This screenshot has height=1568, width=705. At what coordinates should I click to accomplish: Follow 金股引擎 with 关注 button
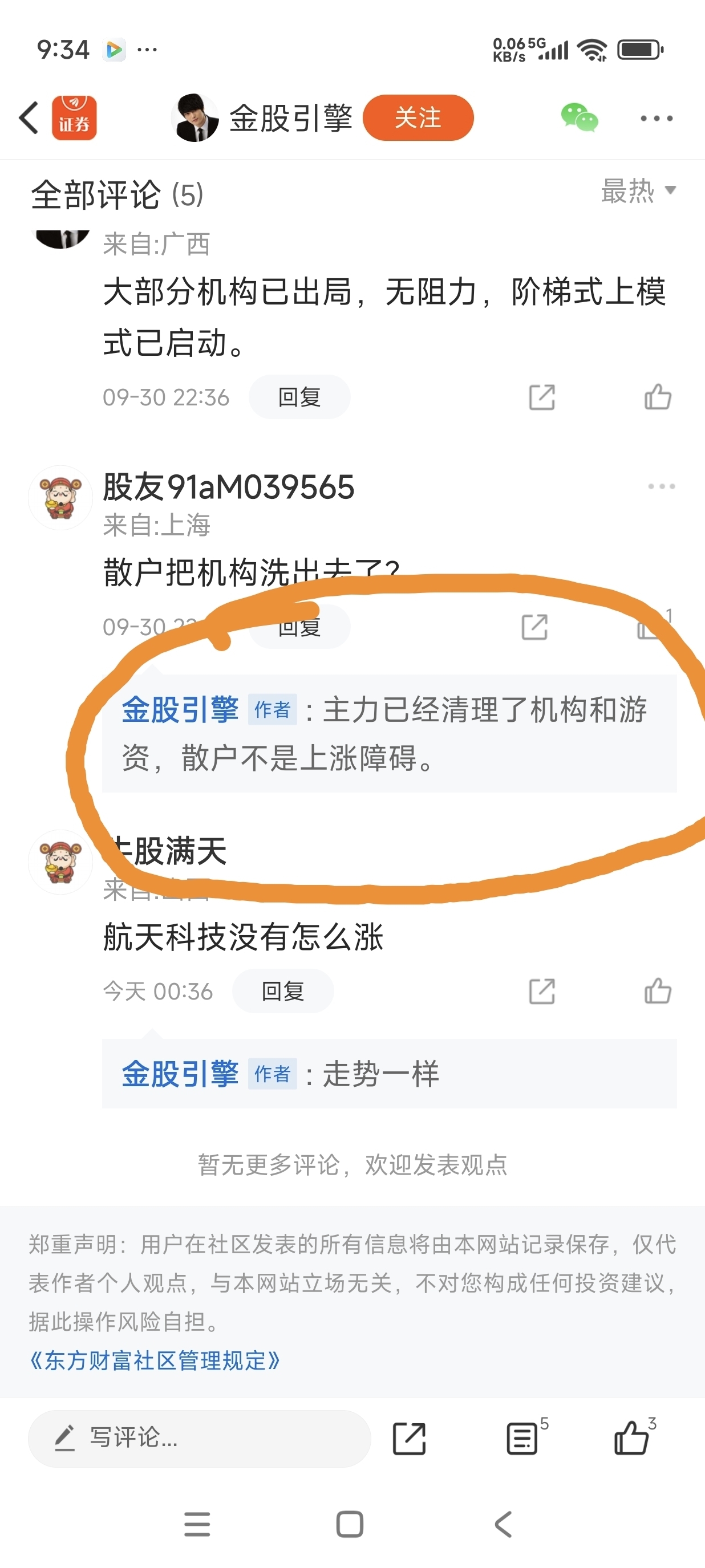pyautogui.click(x=418, y=117)
